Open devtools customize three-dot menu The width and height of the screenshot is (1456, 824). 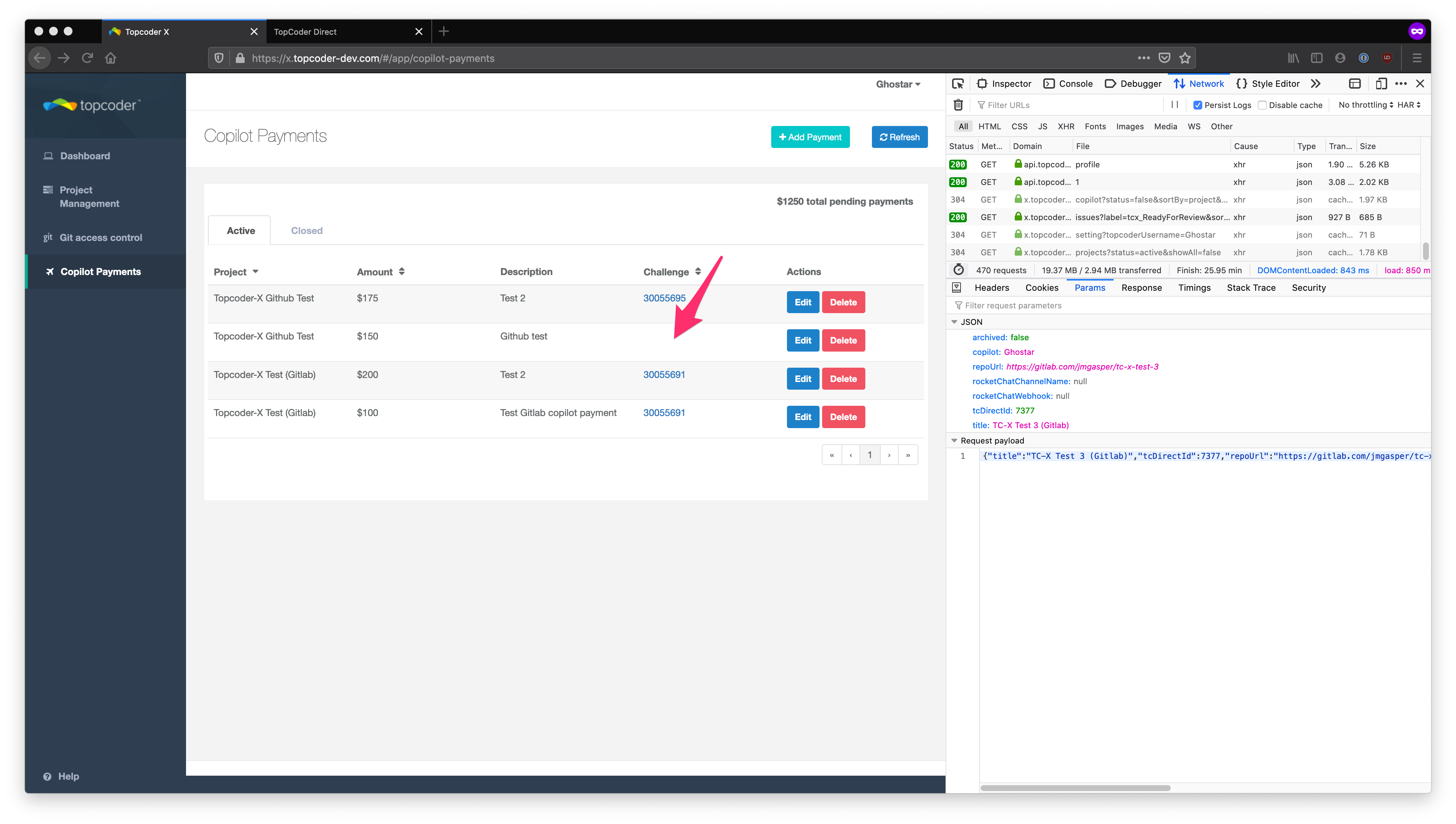click(1401, 84)
